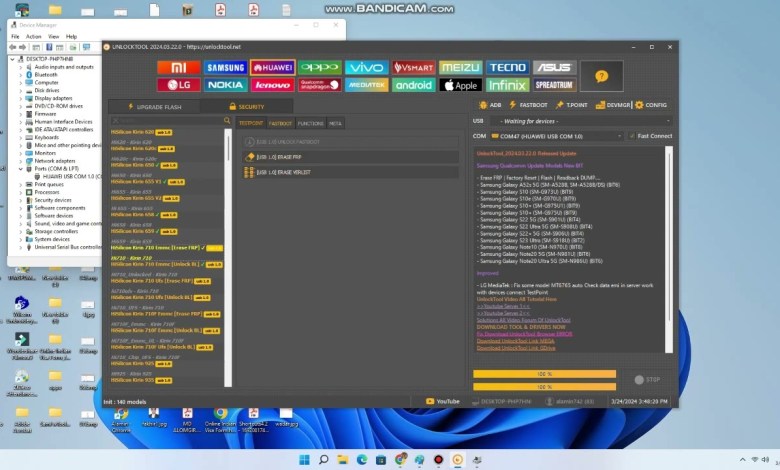Select the MediaTek brand logo
Screen dimensions: 780x470
click(367, 85)
